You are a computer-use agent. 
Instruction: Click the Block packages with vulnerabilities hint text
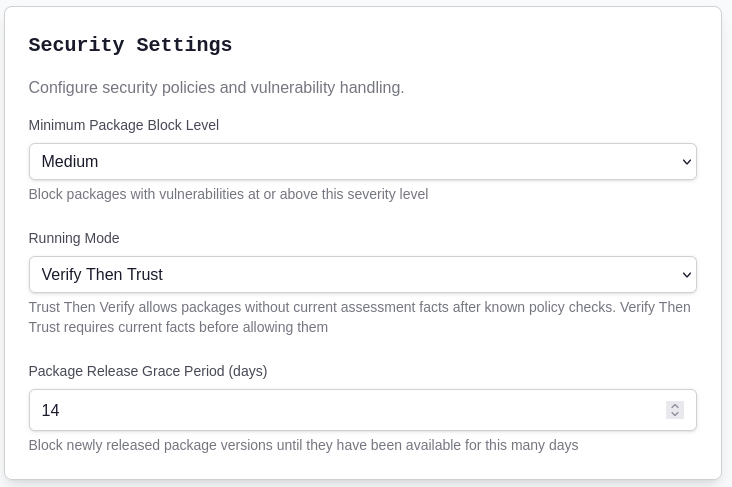[228, 194]
